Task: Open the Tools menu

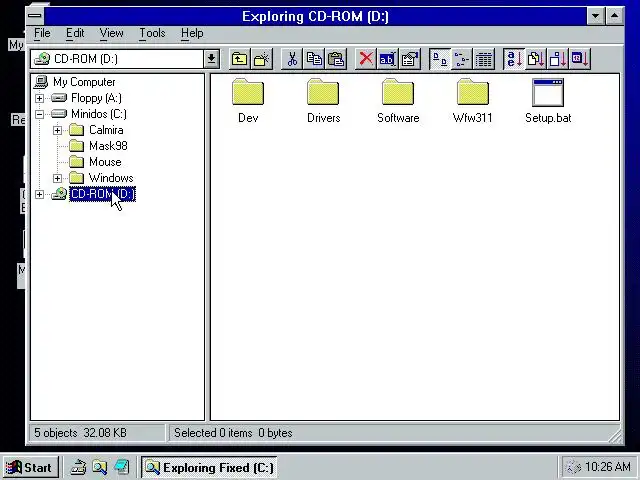Action: (x=152, y=33)
